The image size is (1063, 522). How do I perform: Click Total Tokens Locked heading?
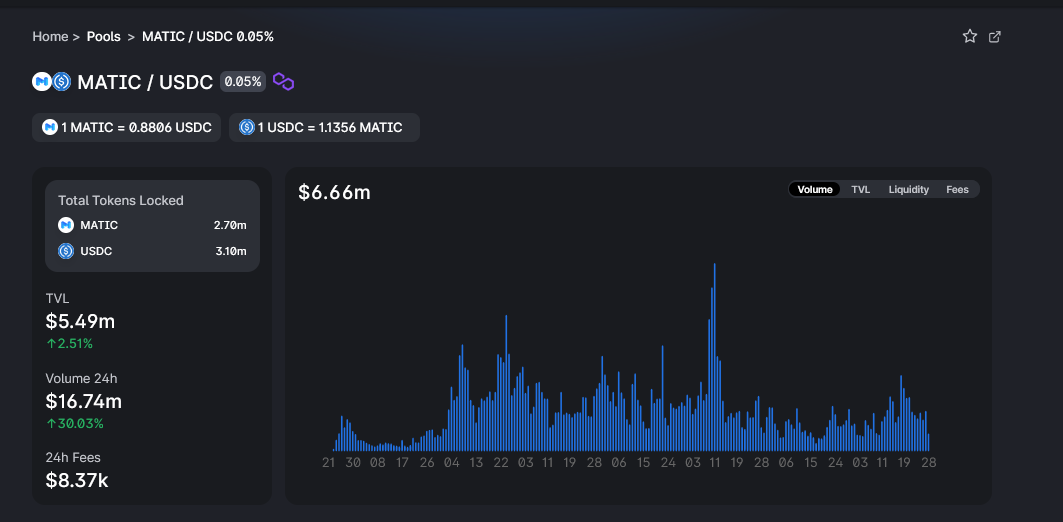point(121,200)
